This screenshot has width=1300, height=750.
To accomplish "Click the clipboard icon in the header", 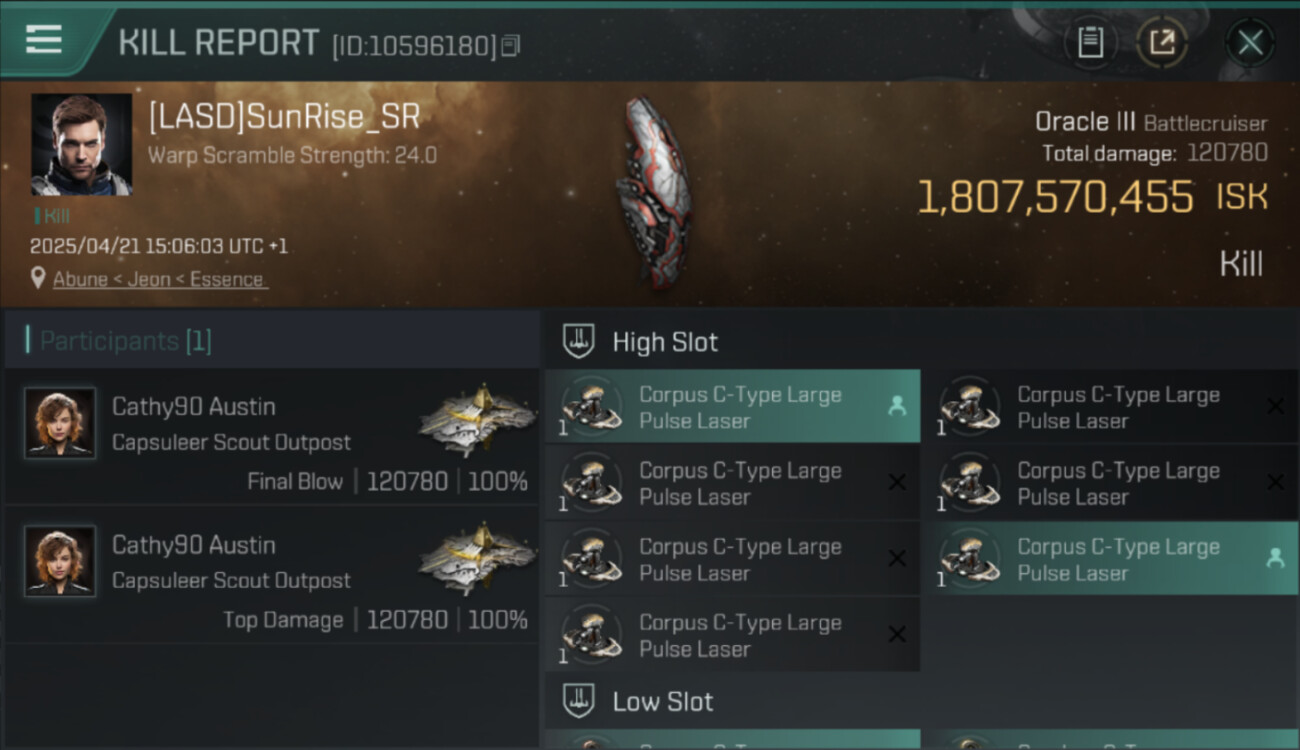I will click(x=1090, y=43).
